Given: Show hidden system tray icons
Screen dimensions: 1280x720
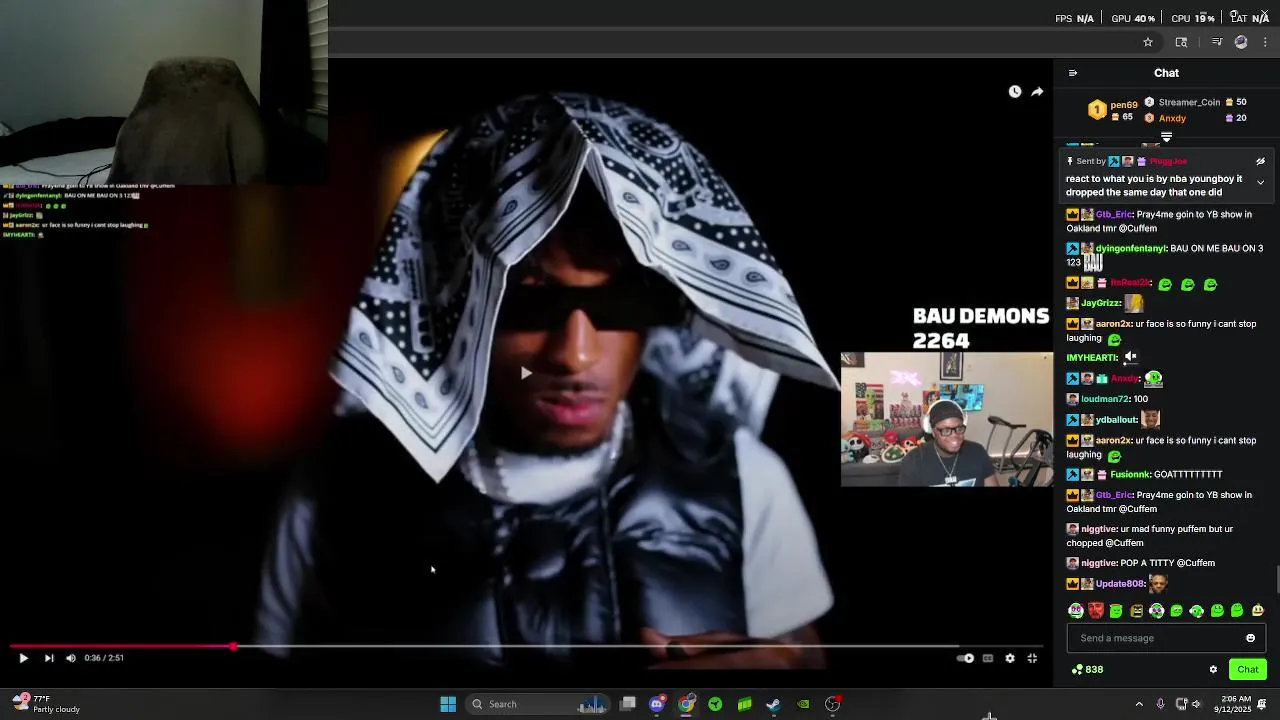Looking at the screenshot, I should click(1139, 704).
